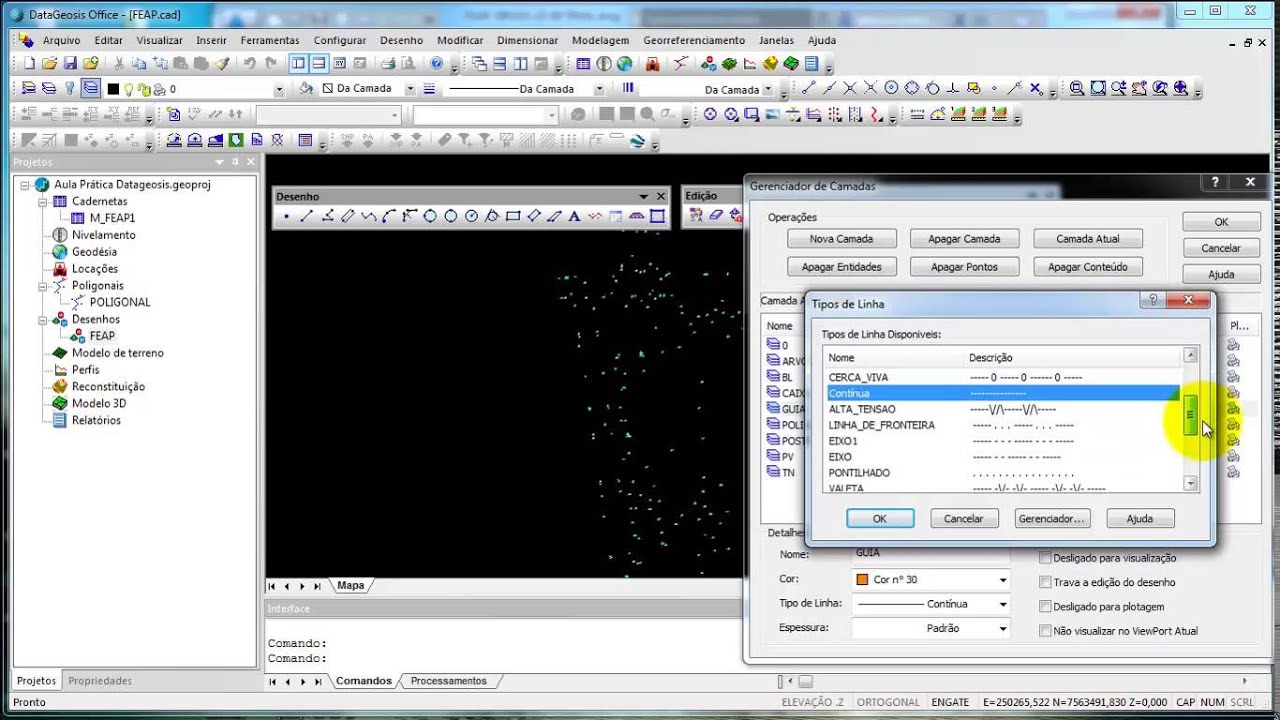Click OK in Tipos de Linha dialog

coord(880,519)
